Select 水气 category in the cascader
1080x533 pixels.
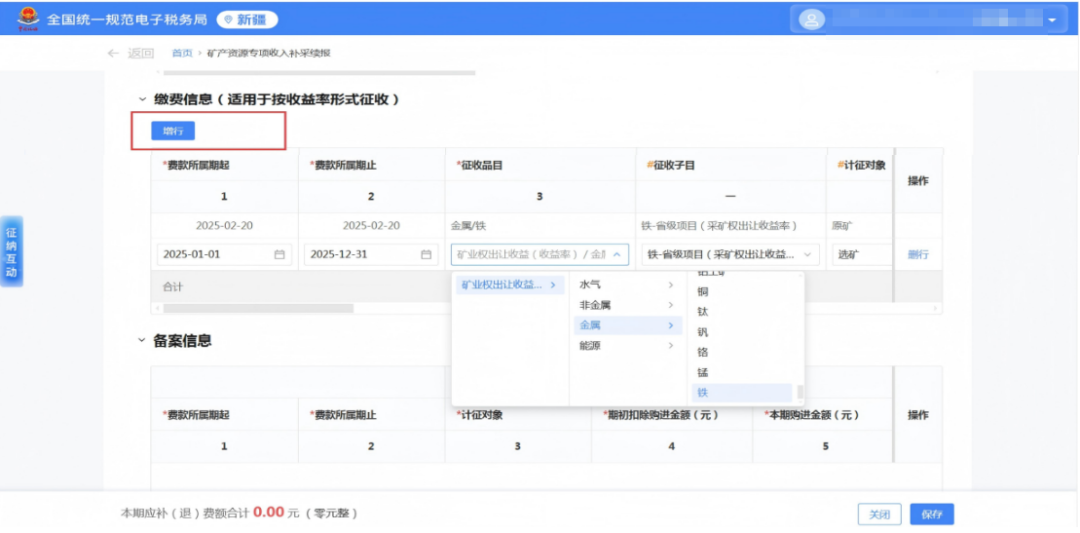coord(626,284)
